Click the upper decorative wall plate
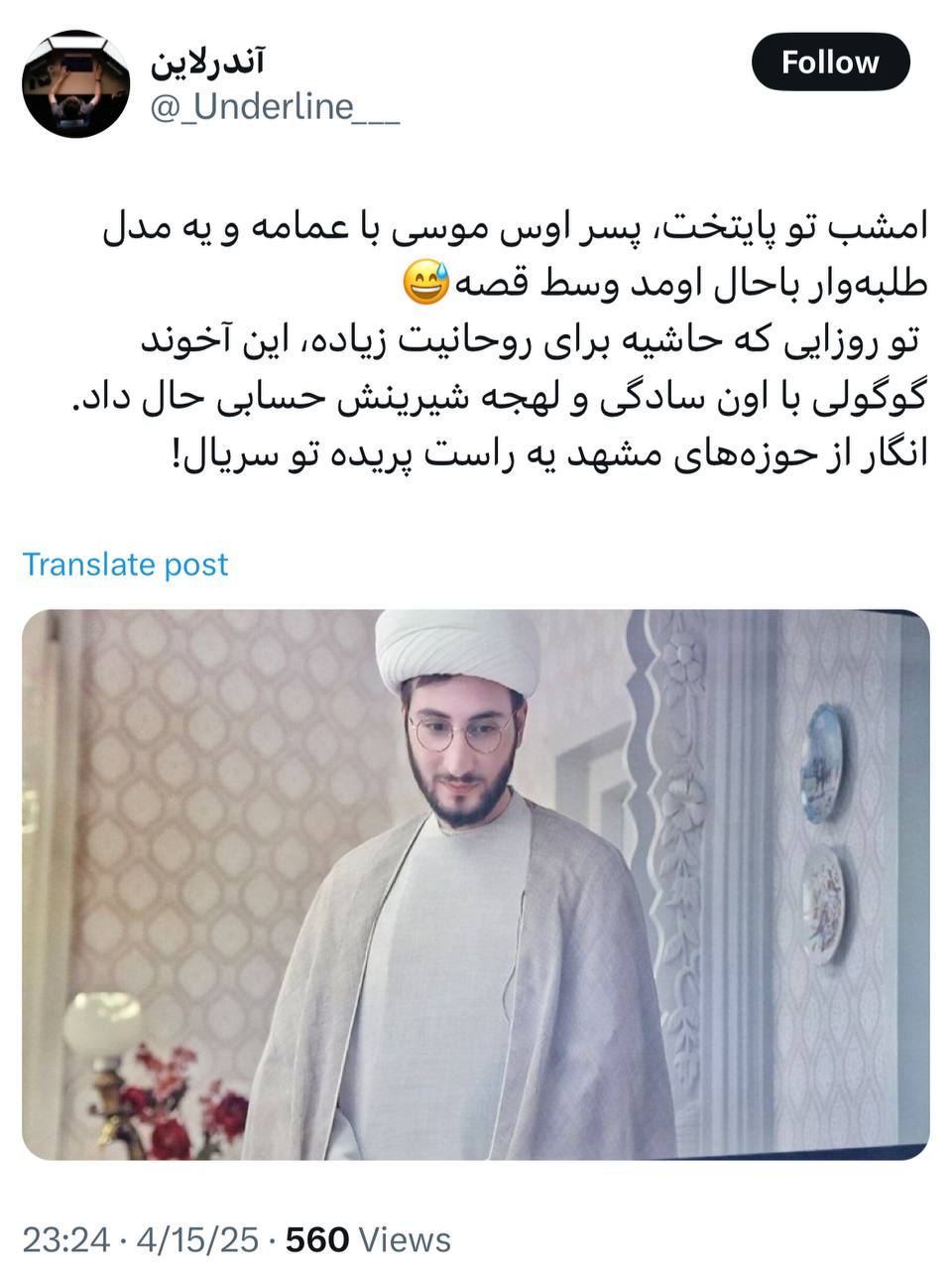The image size is (952, 1270). (x=823, y=763)
